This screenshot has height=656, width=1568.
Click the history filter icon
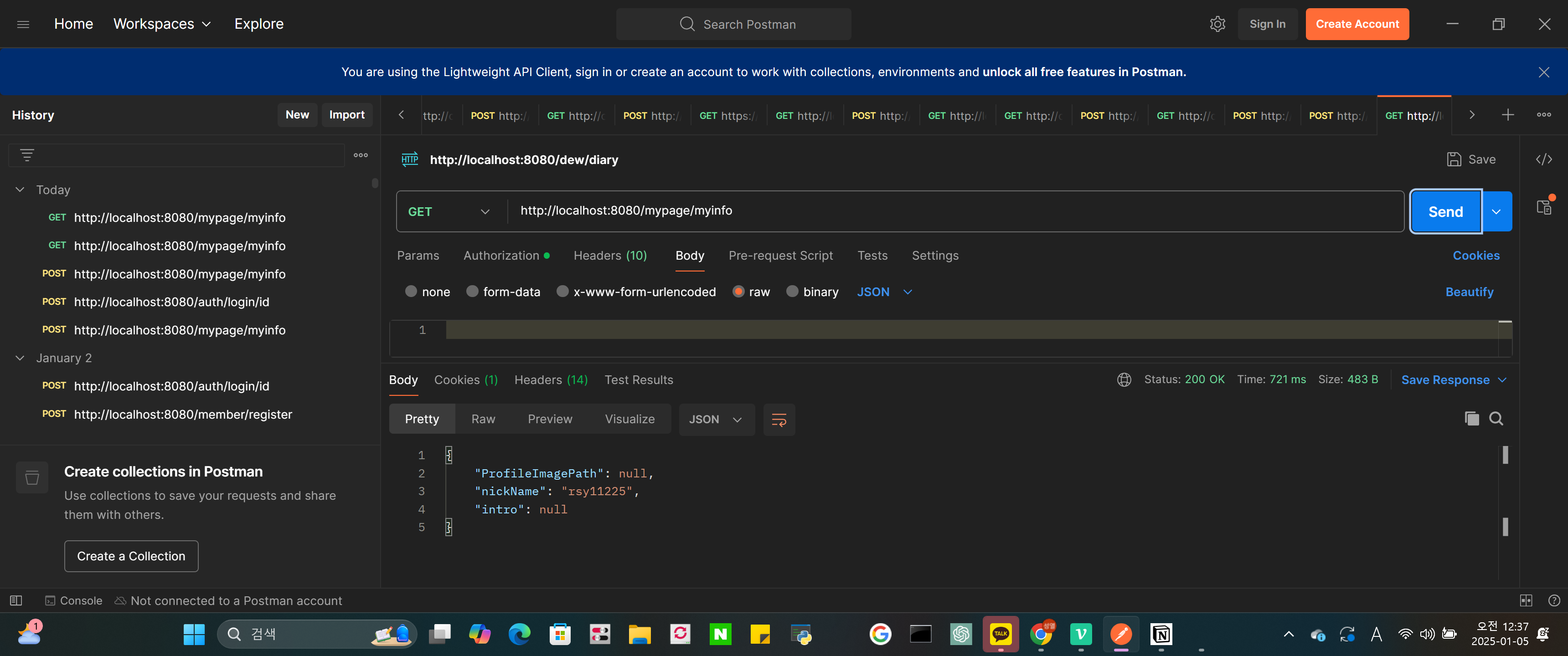[27, 155]
